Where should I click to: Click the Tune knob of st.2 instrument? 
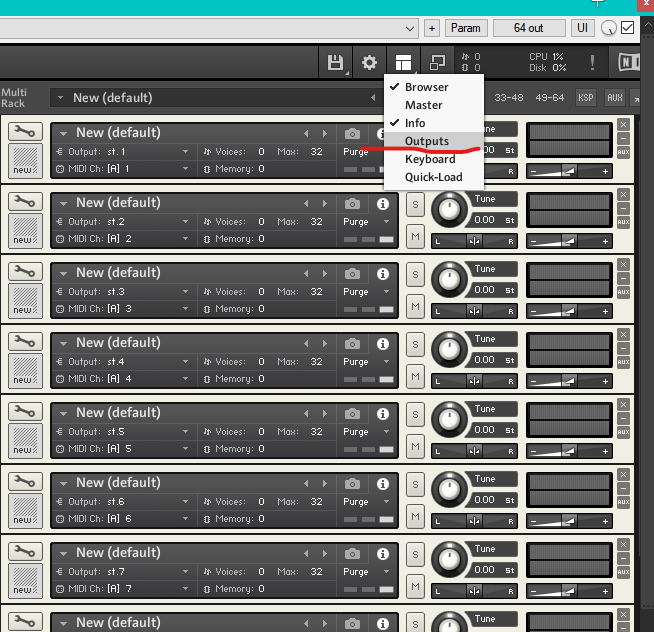[x=449, y=209]
